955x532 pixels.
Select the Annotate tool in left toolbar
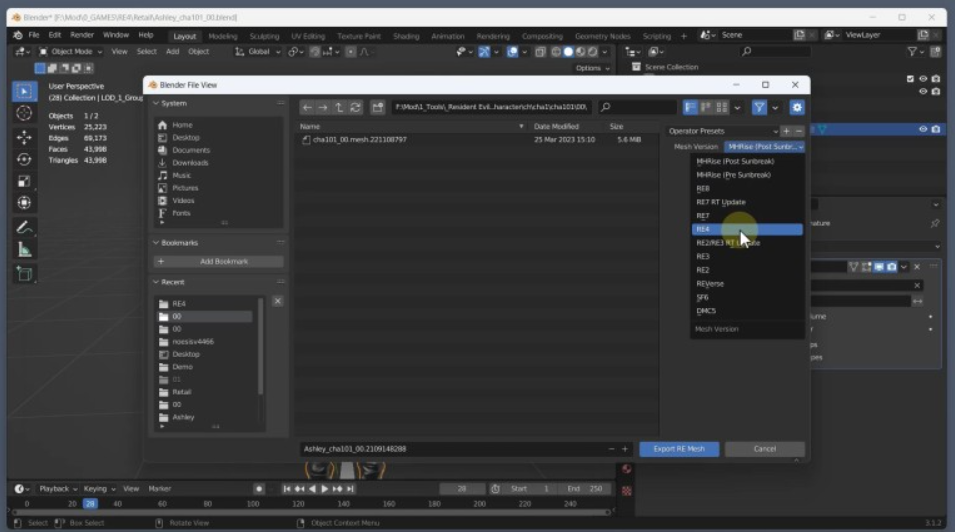click(x=24, y=227)
